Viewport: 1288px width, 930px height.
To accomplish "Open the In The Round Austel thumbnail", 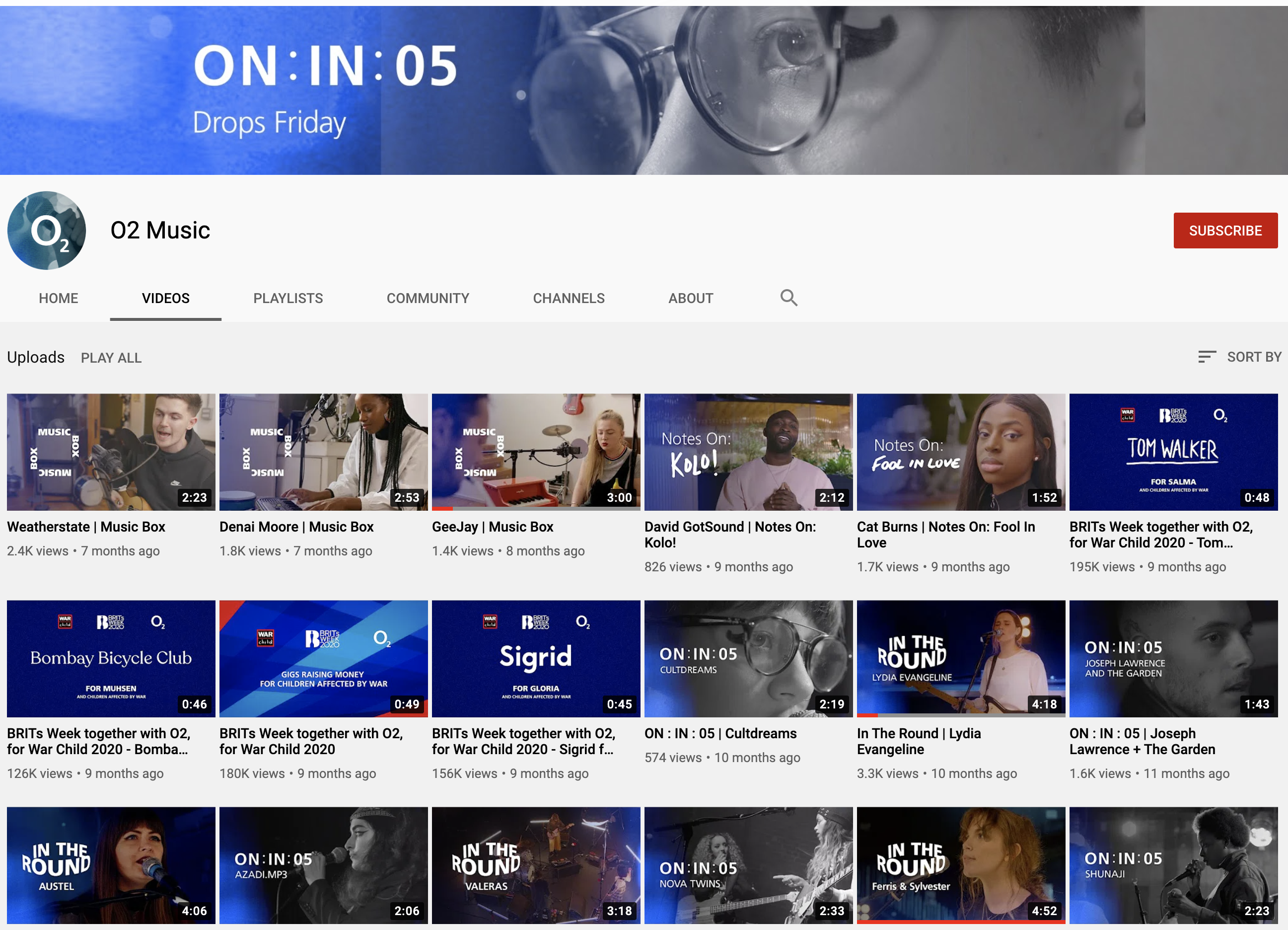I will click(111, 864).
